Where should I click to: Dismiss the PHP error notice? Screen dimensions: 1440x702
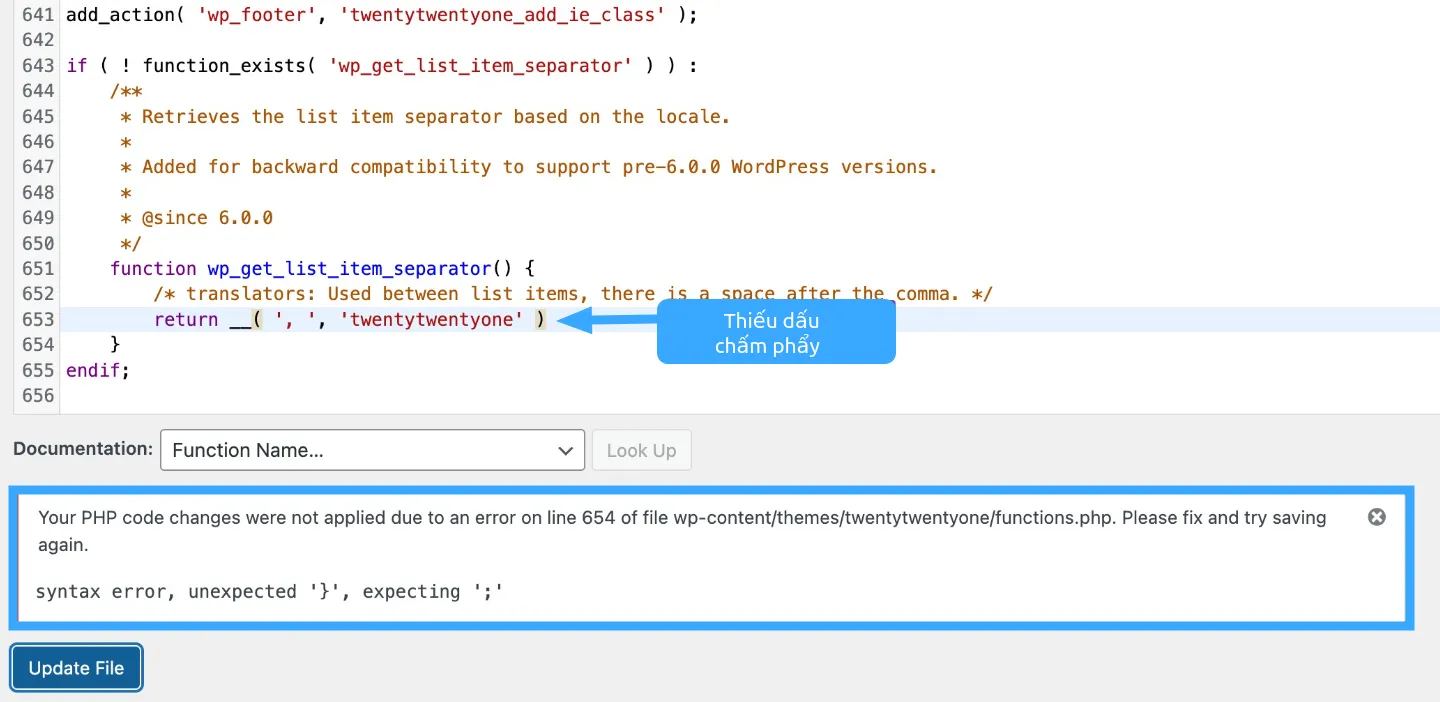[1376, 517]
